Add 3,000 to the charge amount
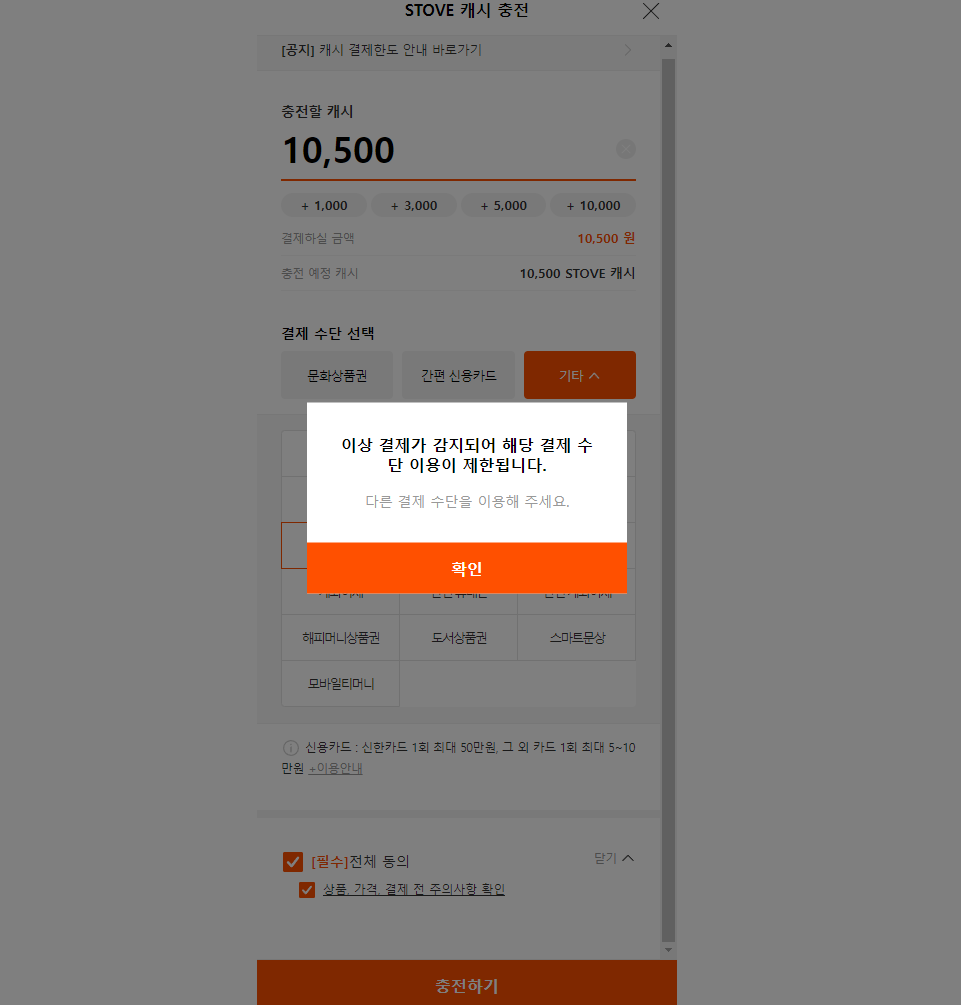Viewport: 961px width, 1005px height. pos(414,206)
